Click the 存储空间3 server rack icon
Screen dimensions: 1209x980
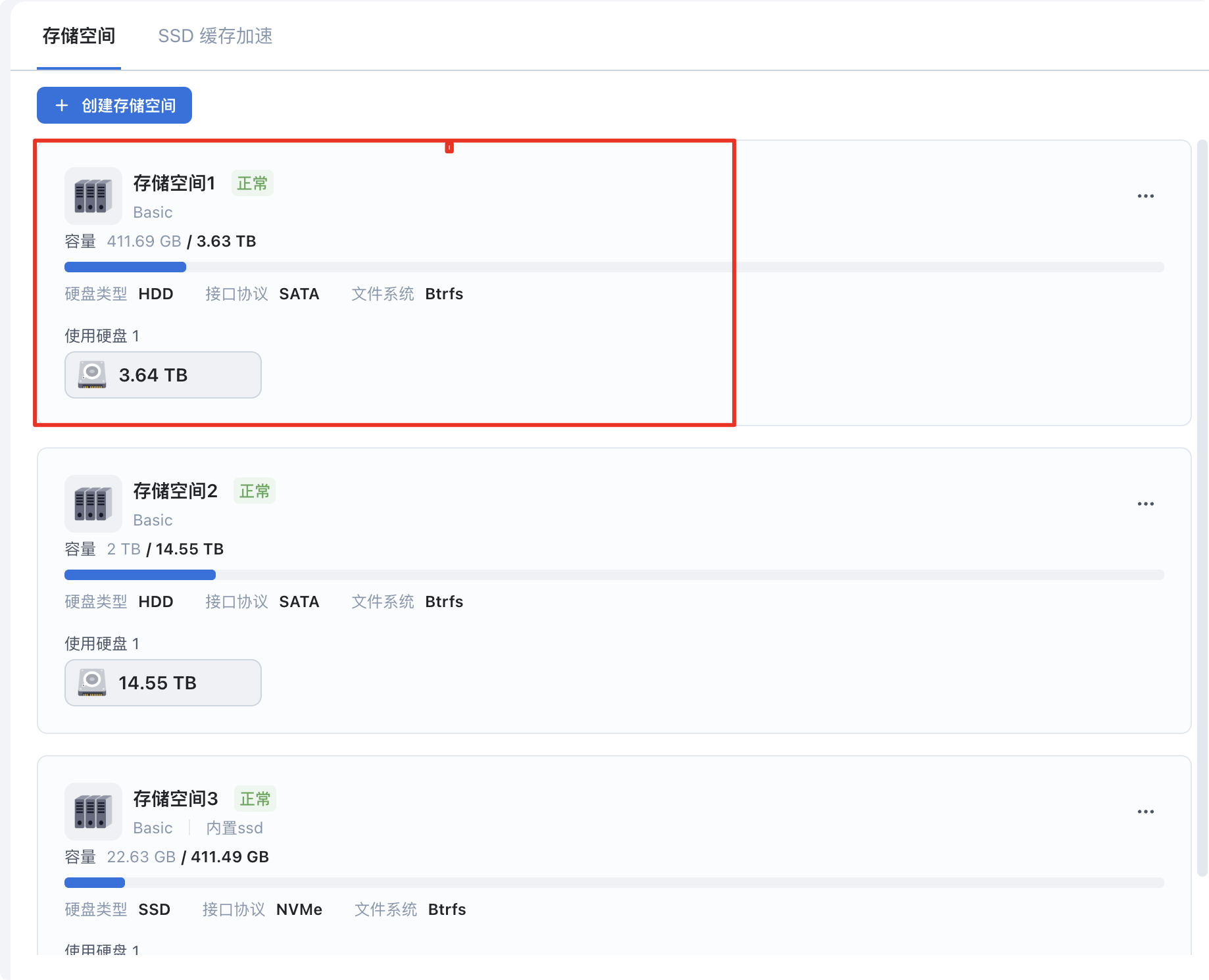pyautogui.click(x=93, y=812)
